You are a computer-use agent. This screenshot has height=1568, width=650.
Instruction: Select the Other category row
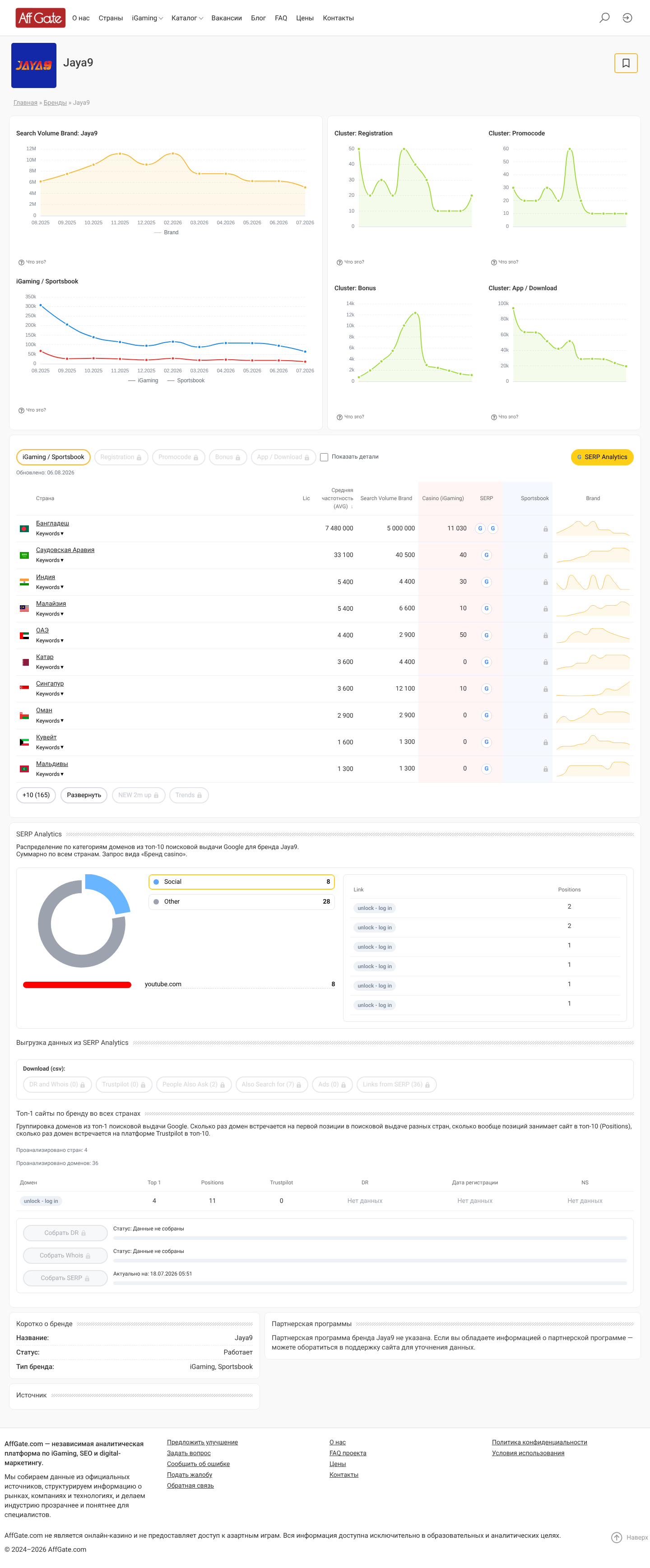click(x=241, y=902)
